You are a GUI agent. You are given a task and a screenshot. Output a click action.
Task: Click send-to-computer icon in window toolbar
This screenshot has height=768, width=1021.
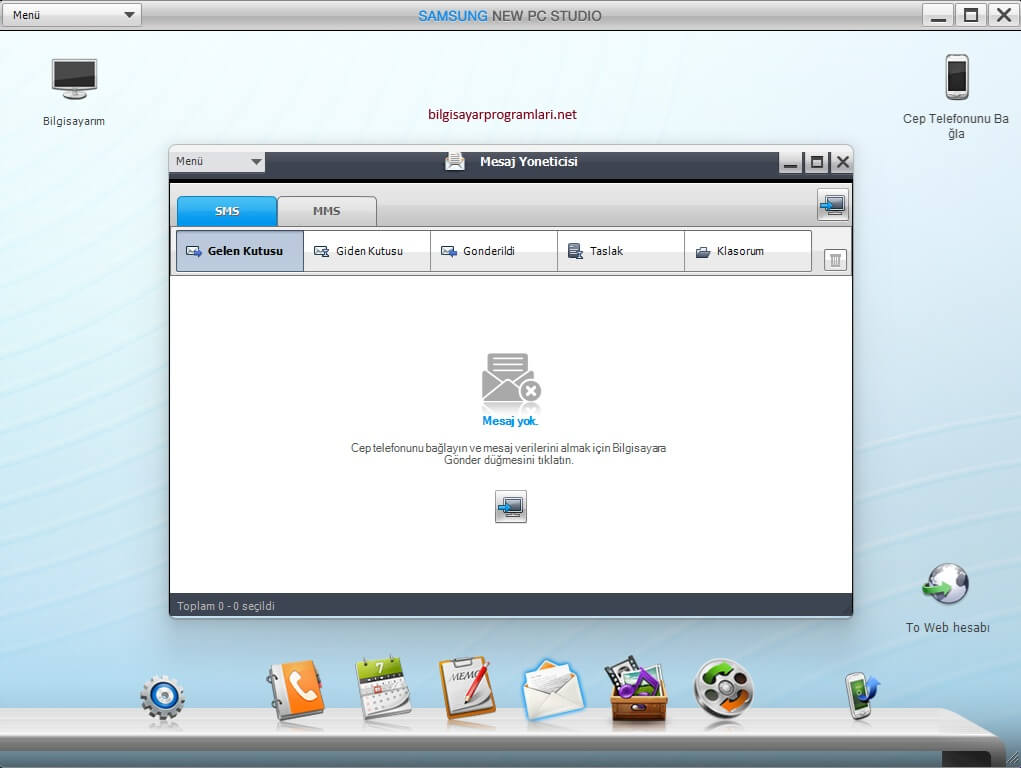pos(833,205)
